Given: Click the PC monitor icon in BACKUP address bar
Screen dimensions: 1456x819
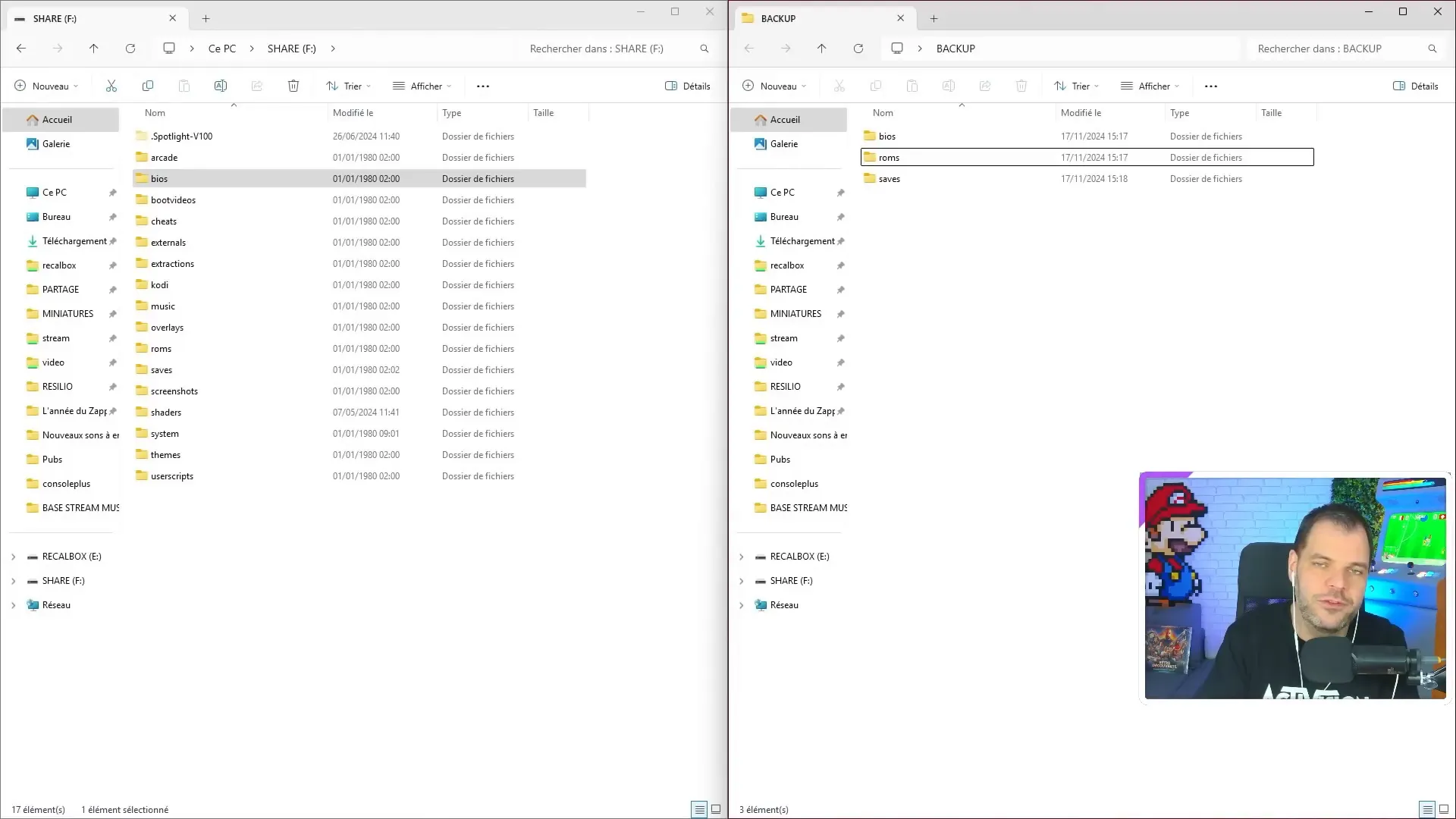Looking at the screenshot, I should click(897, 49).
